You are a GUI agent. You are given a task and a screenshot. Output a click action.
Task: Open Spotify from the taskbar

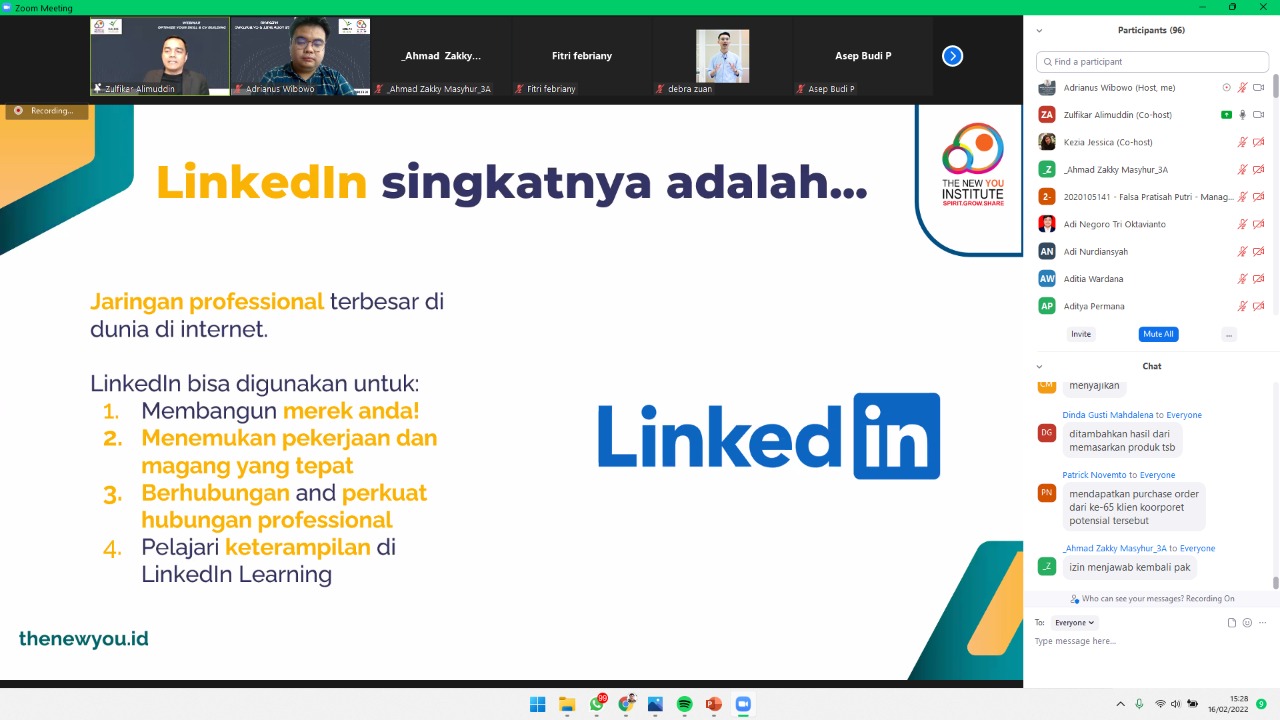[684, 704]
